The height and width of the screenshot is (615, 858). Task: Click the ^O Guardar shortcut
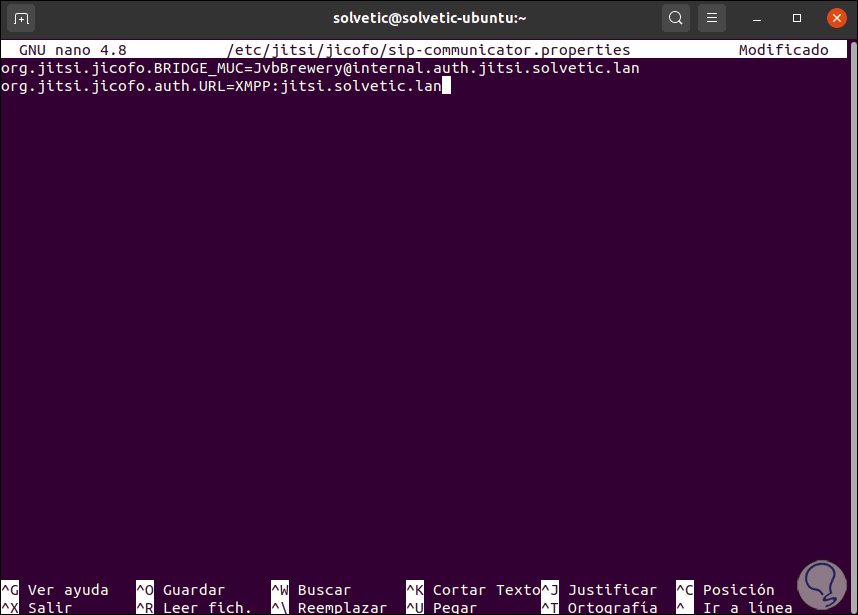181,590
